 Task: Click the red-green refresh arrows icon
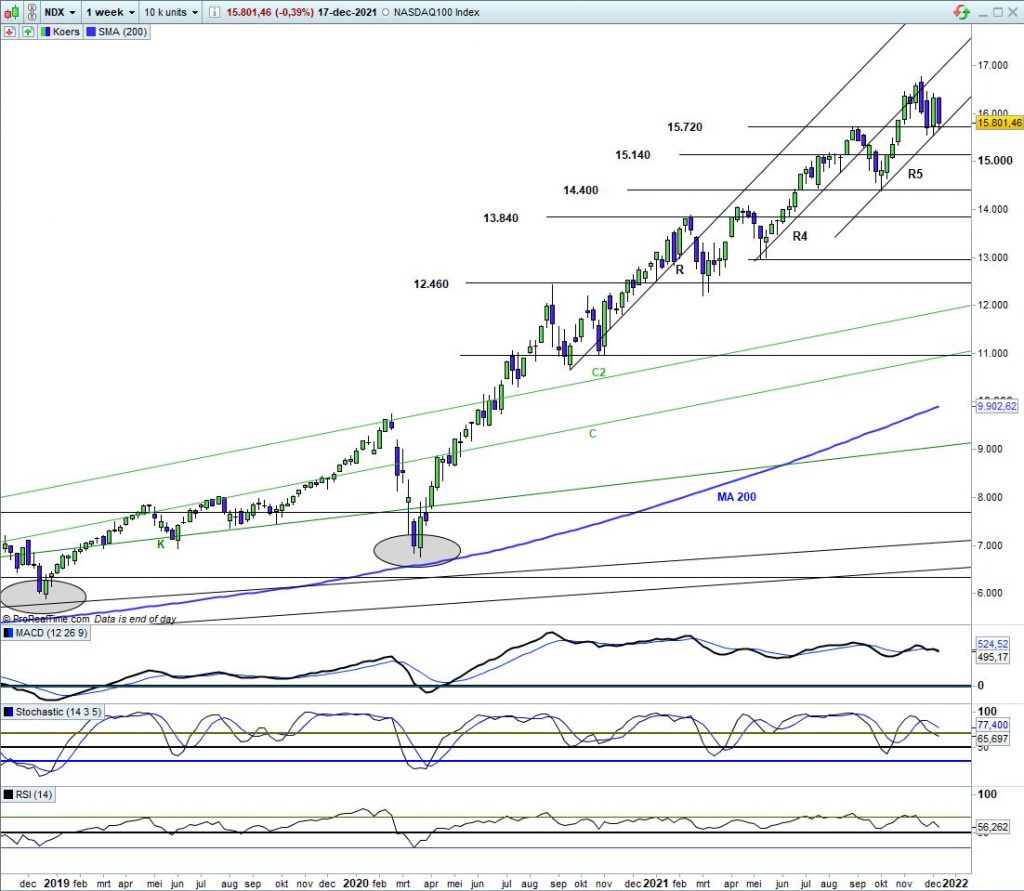pos(962,12)
